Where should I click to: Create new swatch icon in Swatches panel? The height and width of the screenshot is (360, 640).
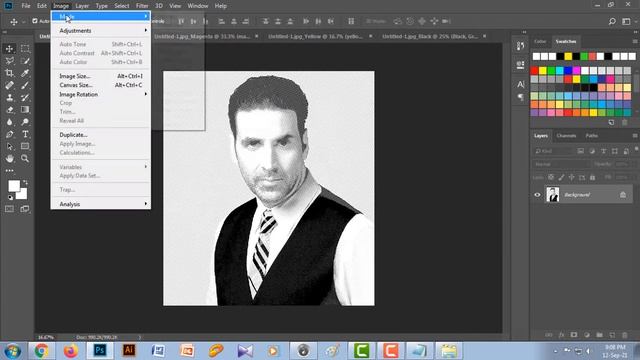click(x=611, y=122)
